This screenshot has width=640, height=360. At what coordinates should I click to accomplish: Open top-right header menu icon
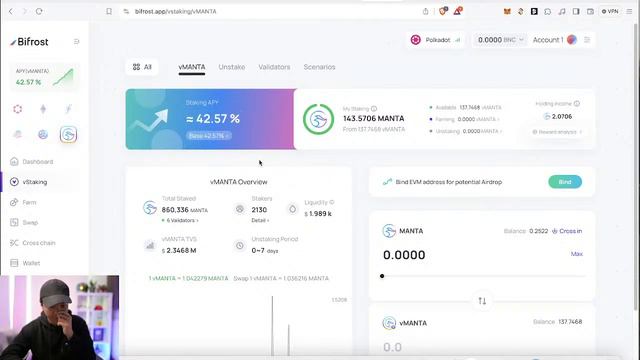587,40
